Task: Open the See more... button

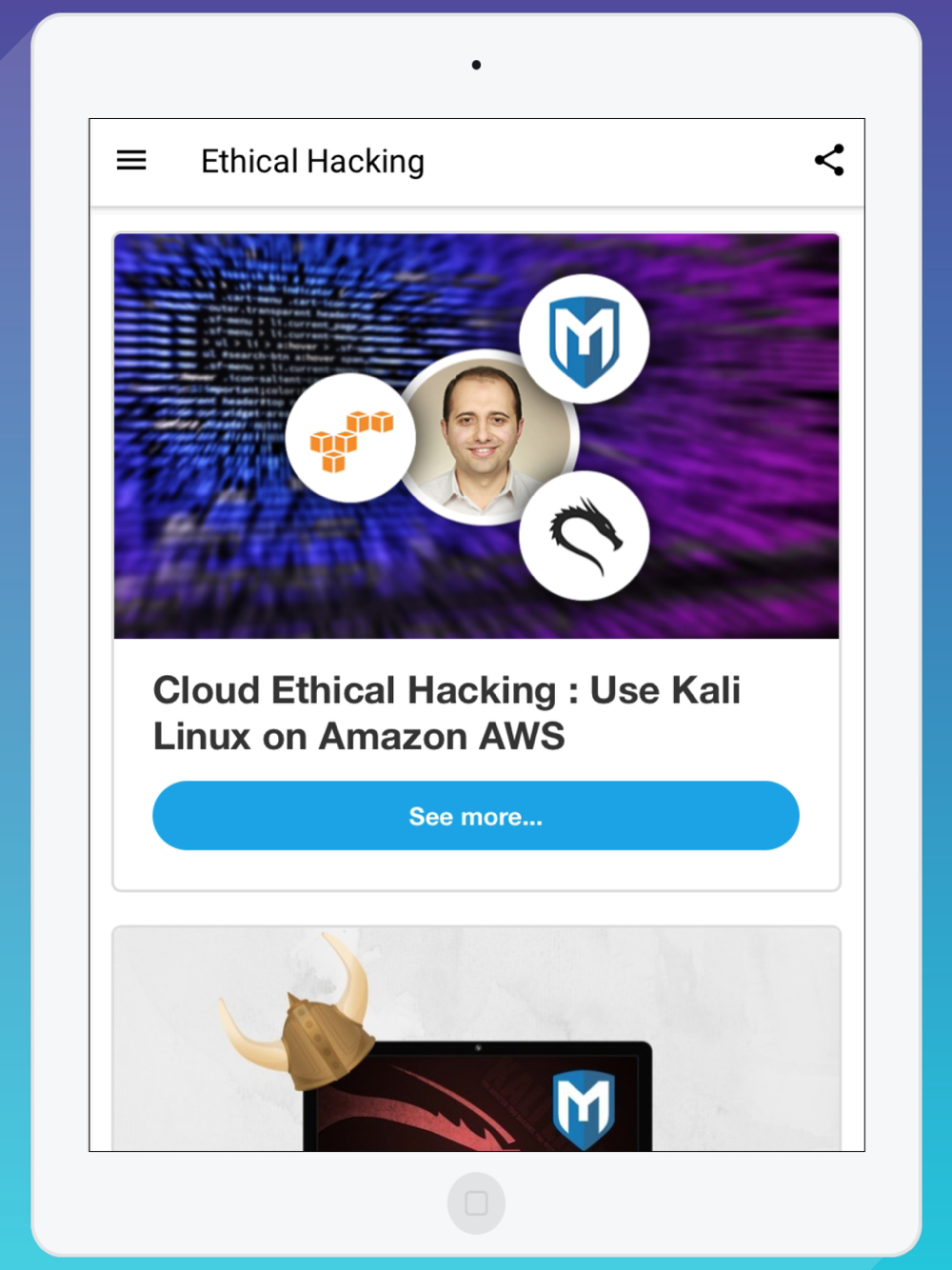Action: click(476, 816)
